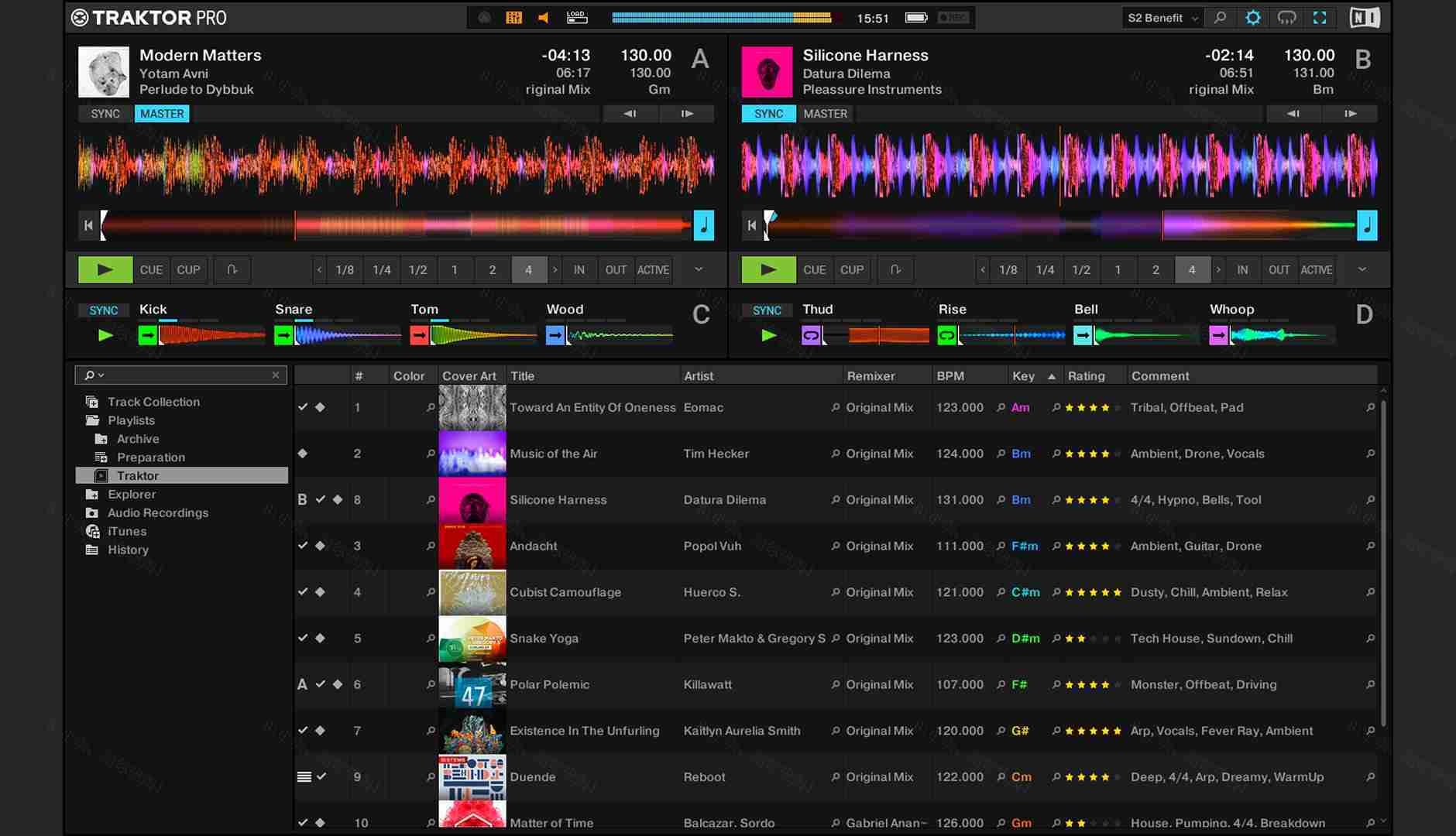Click the flux mode icon on Deck A
The width and height of the screenshot is (1456, 836).
[x=232, y=269]
